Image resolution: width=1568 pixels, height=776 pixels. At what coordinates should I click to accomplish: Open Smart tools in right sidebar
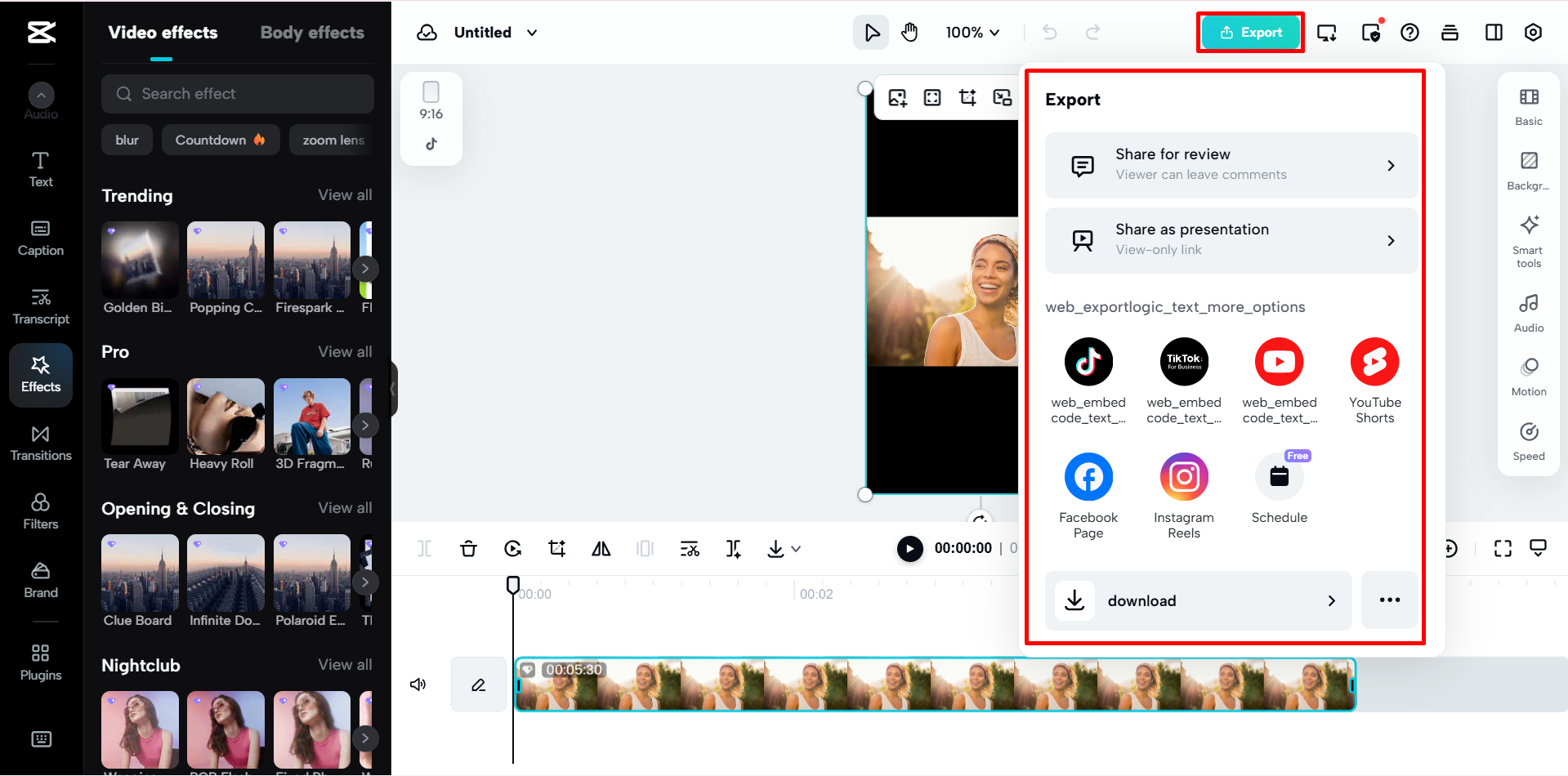(1529, 242)
